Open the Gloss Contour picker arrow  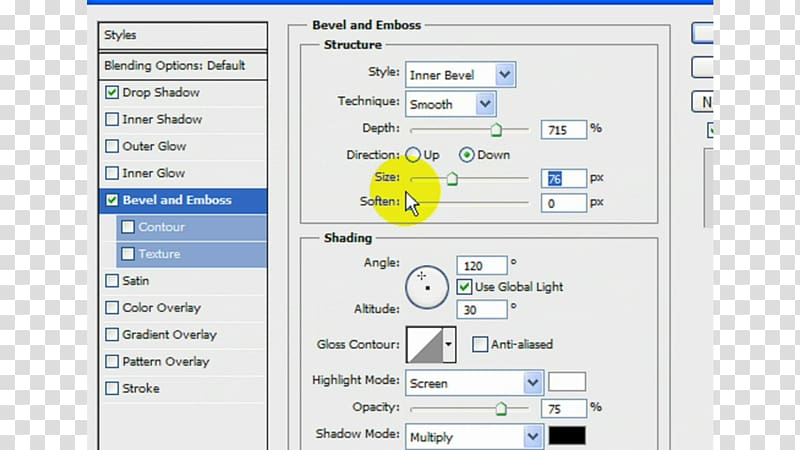(x=448, y=344)
